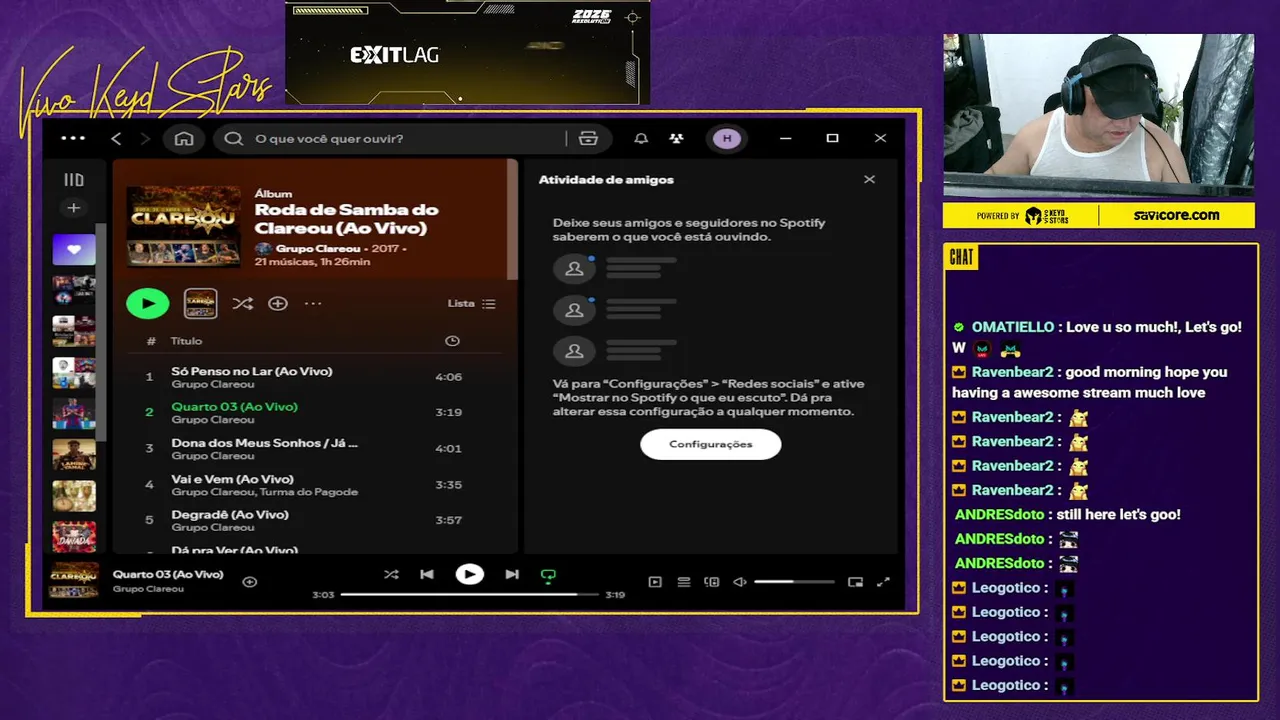Play the album with the green play button
The height and width of the screenshot is (720, 1280).
[148, 303]
